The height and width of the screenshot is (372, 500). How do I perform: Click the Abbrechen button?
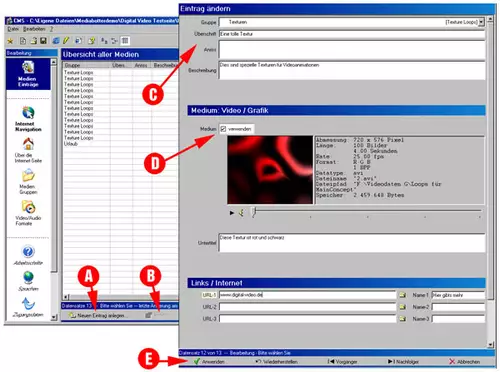(x=464, y=361)
